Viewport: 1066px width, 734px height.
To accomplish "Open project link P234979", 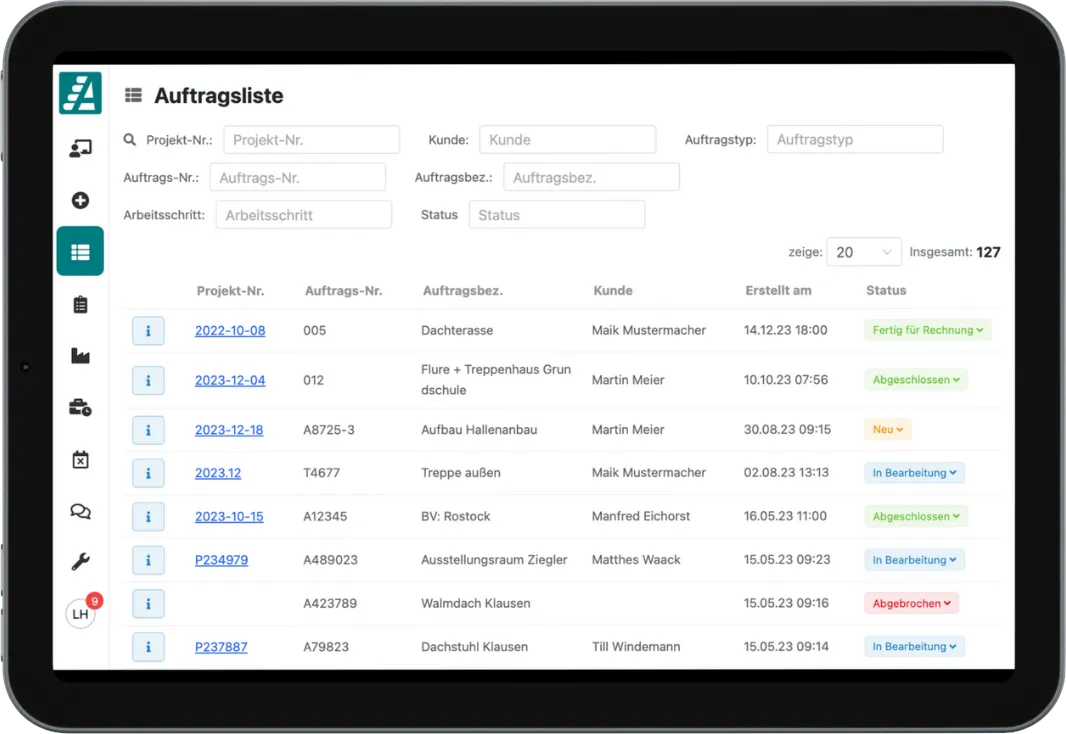I will click(221, 560).
